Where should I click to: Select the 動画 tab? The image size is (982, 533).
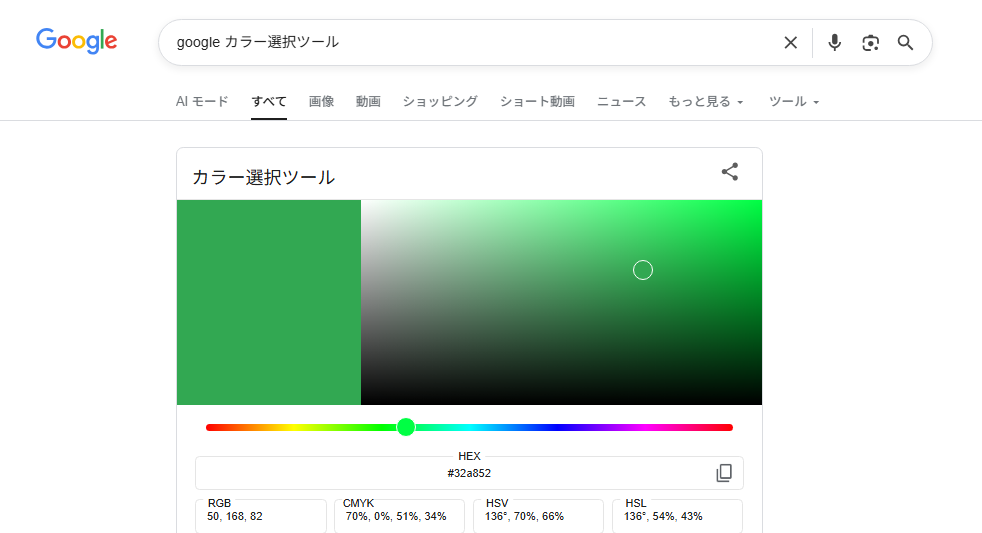368,102
